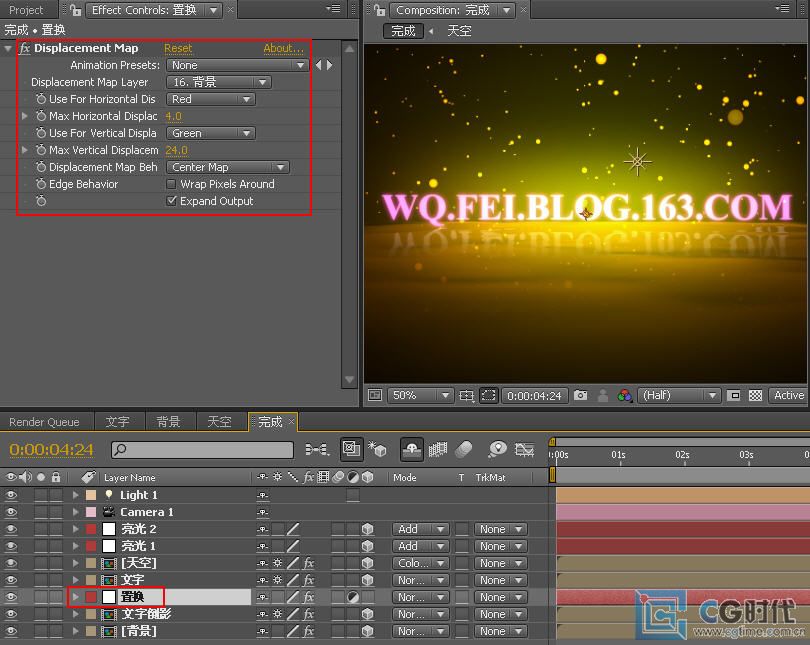Viewport: 810px width, 645px height.
Task: Open the Graph Editor
Action: click(524, 449)
